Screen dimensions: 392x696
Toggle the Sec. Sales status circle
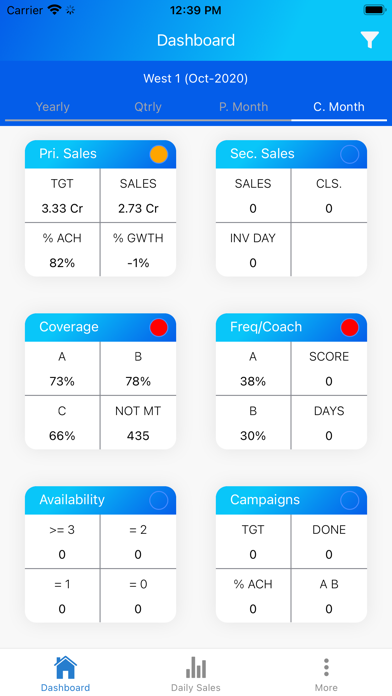click(x=349, y=154)
